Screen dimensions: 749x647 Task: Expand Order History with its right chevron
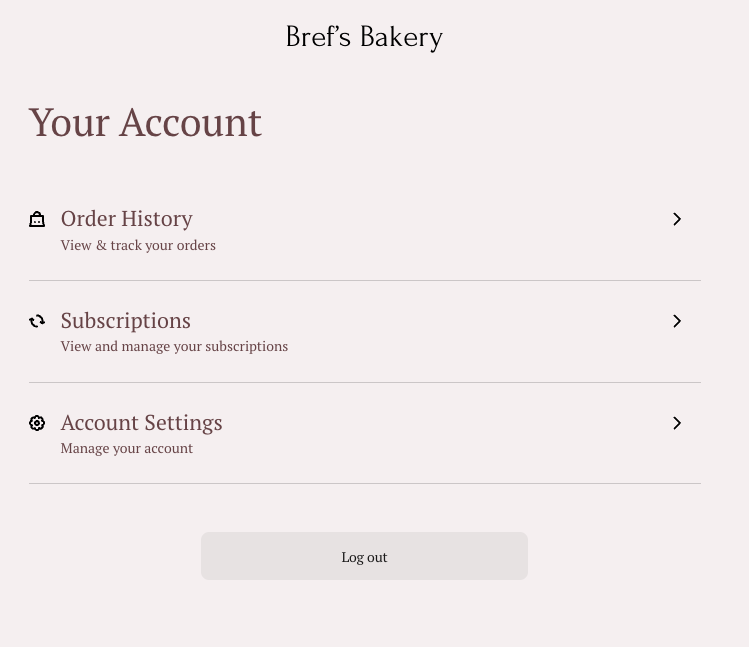click(677, 219)
